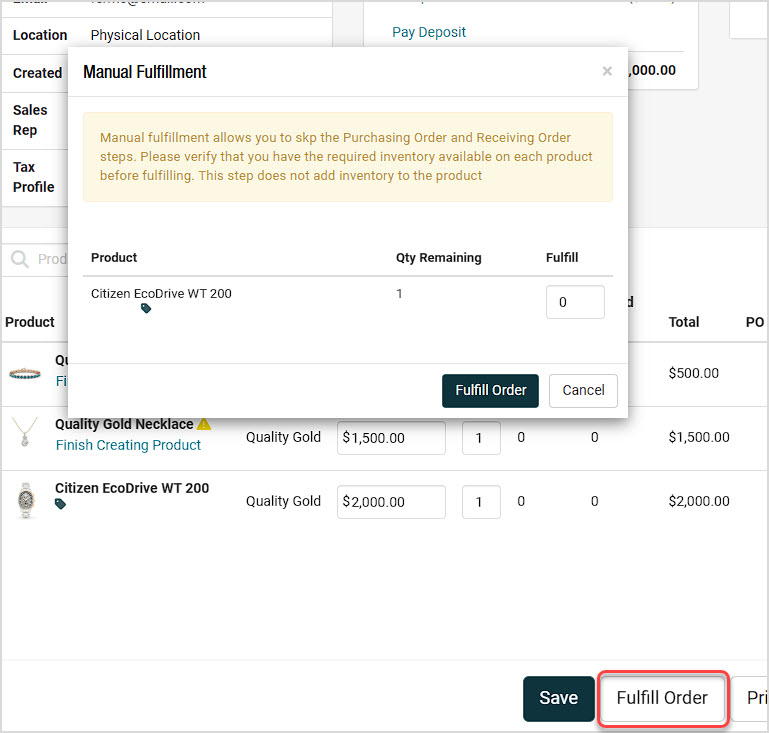
Task: Click Quality Gold vendor in the necklace row
Action: pyautogui.click(x=283, y=437)
